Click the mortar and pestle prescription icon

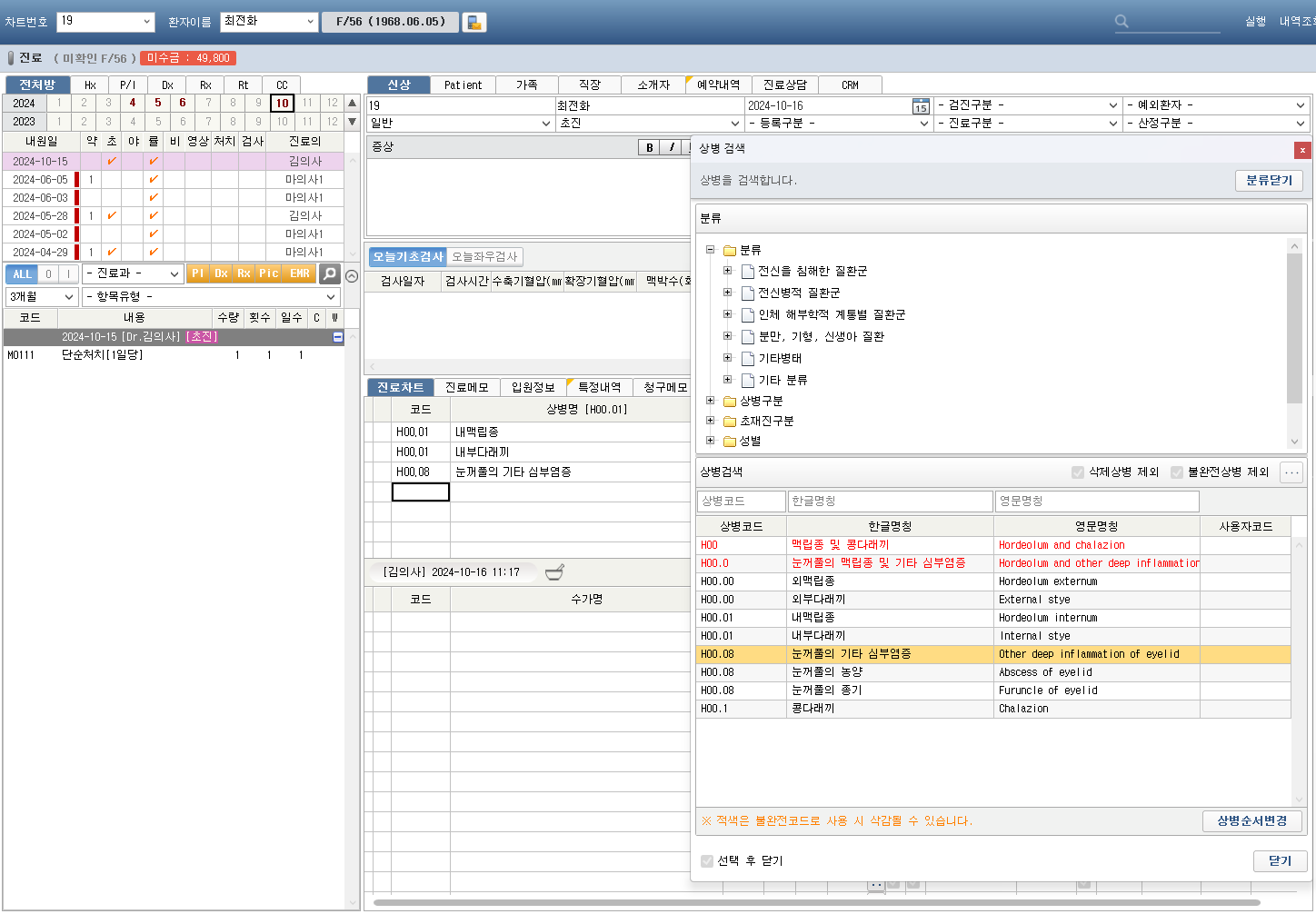coord(553,571)
